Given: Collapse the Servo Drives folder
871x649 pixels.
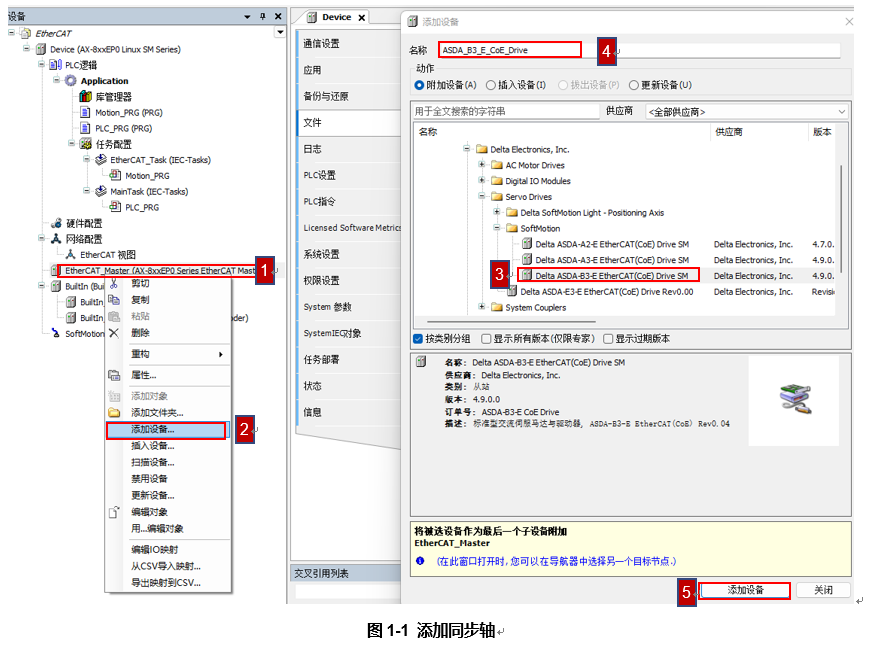Looking at the screenshot, I should point(482,196).
